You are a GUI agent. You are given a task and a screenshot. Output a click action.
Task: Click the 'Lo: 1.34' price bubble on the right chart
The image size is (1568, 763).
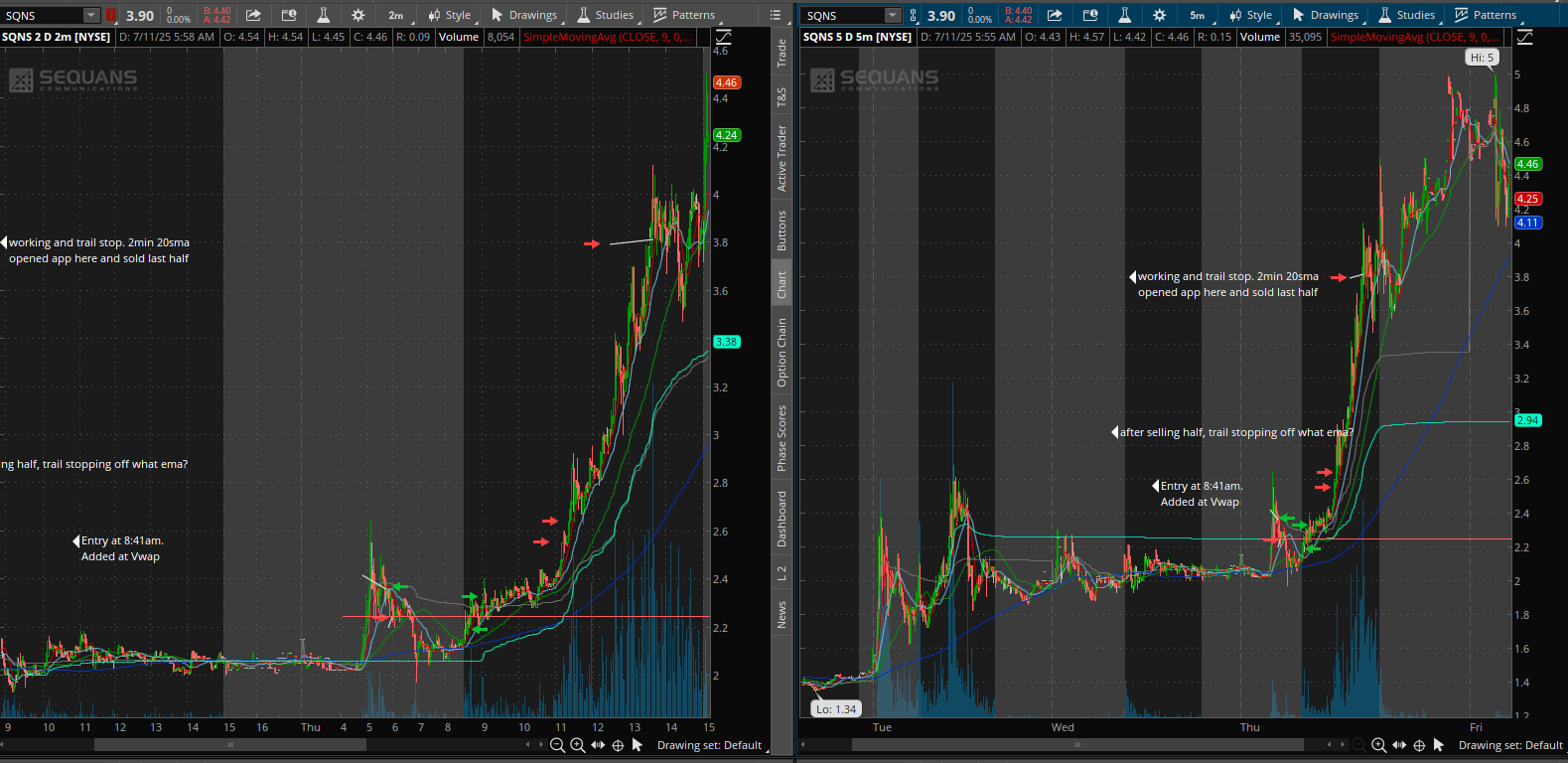tap(836, 709)
